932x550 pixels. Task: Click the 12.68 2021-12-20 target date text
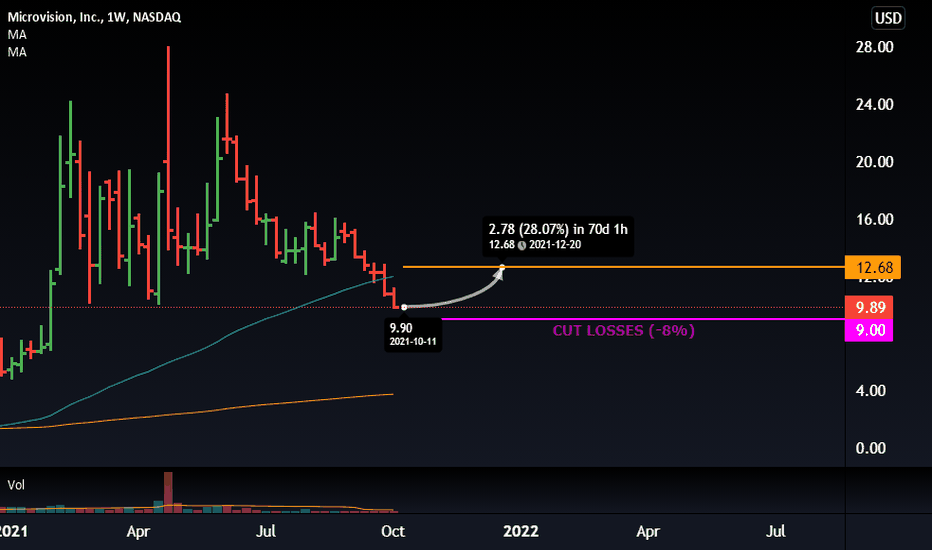click(534, 245)
